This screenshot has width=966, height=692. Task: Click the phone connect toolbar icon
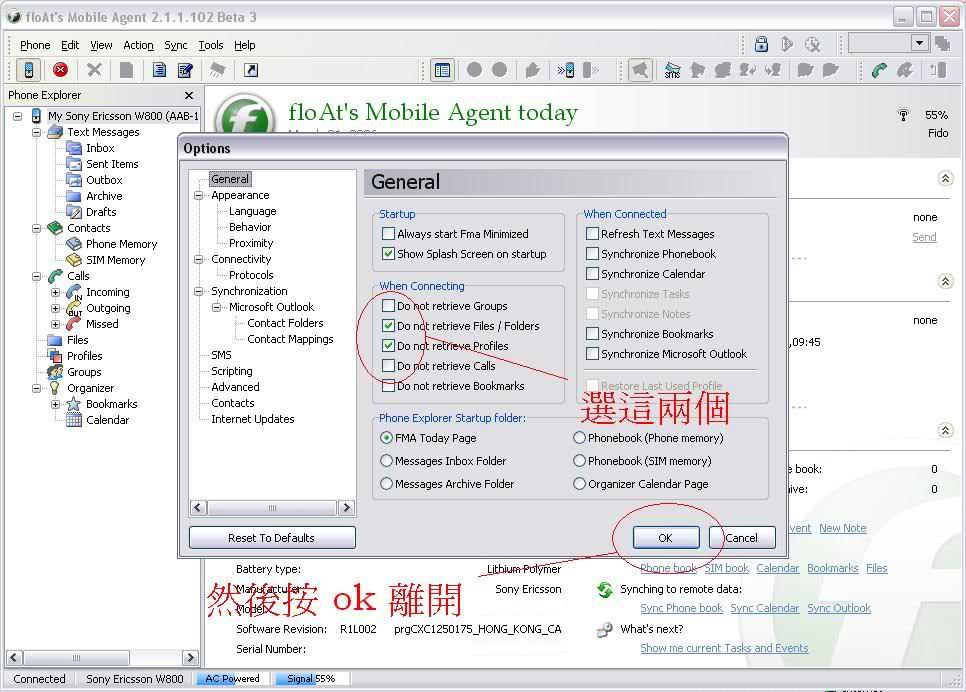click(28, 70)
